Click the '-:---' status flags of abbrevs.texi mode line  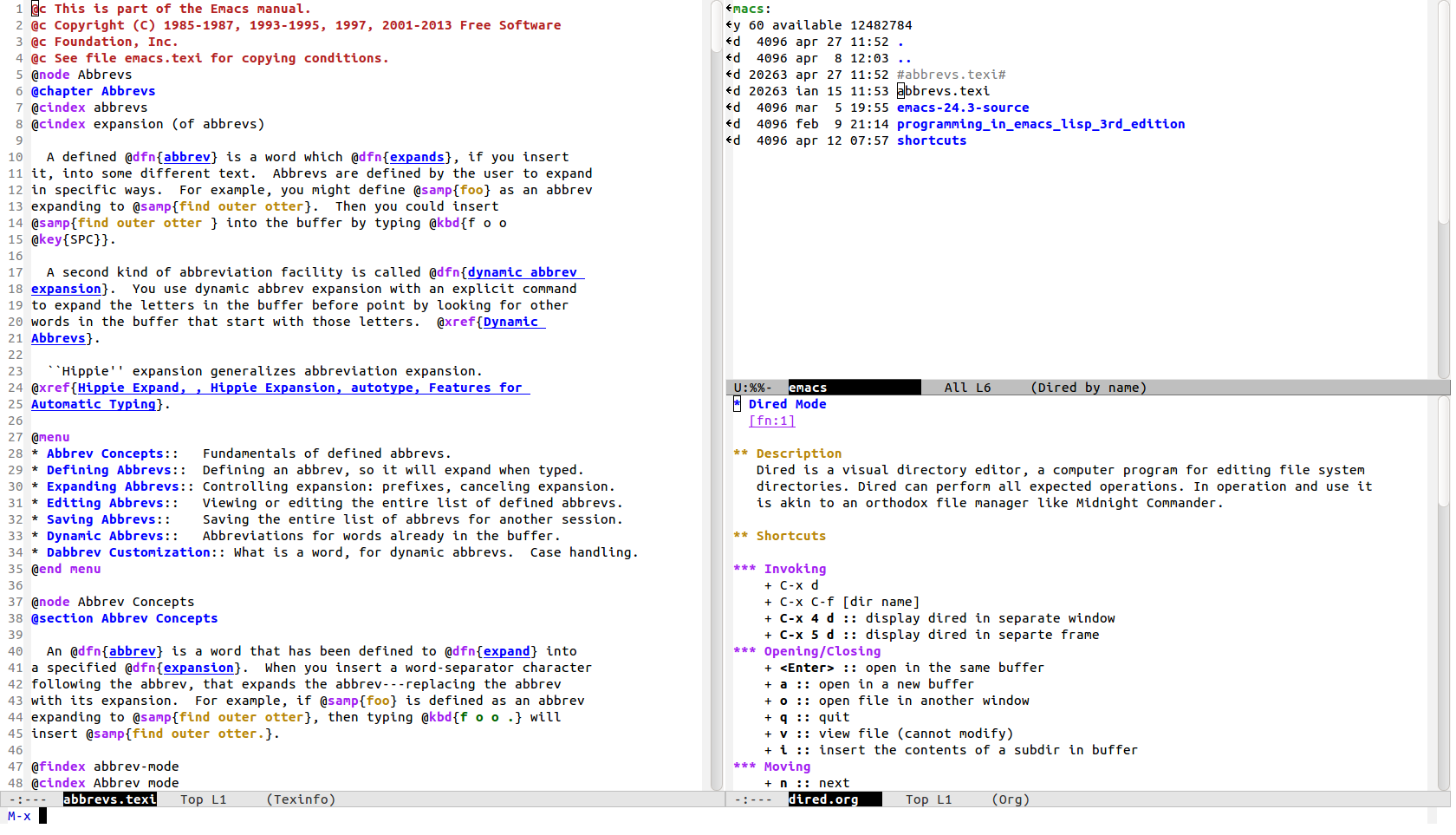(x=28, y=799)
